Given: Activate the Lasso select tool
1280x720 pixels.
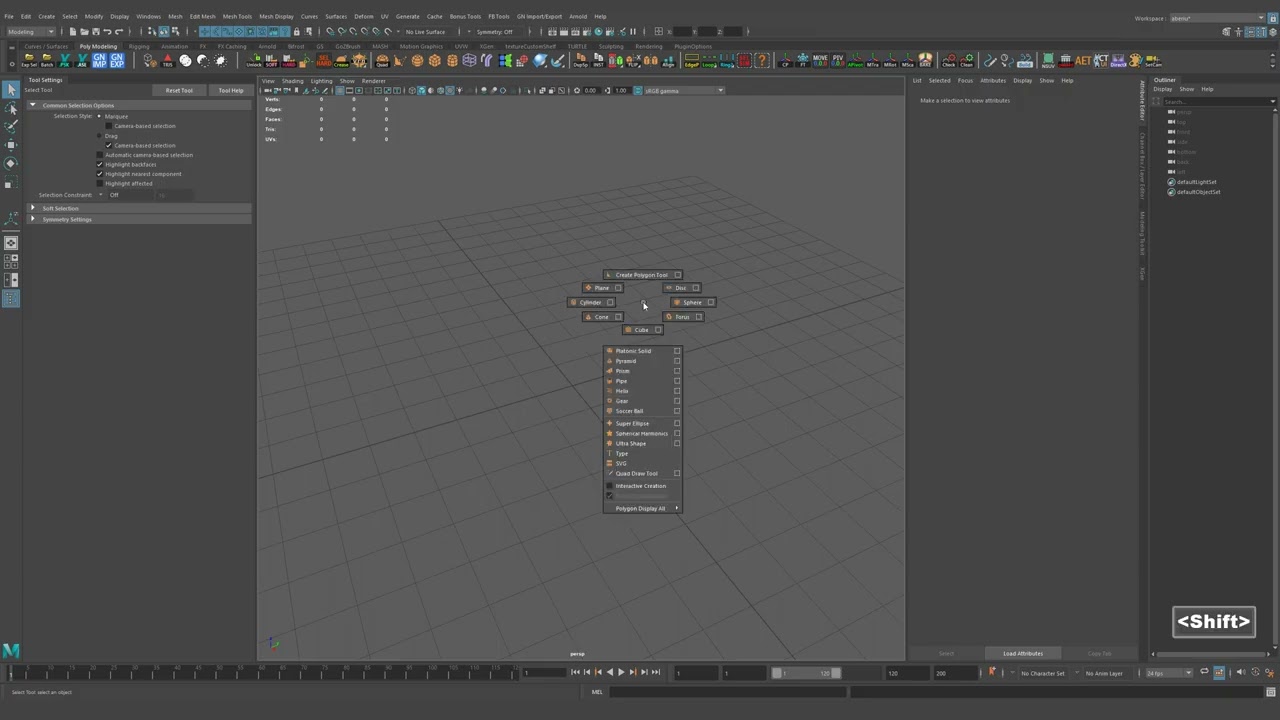Looking at the screenshot, I should pyautogui.click(x=11, y=110).
